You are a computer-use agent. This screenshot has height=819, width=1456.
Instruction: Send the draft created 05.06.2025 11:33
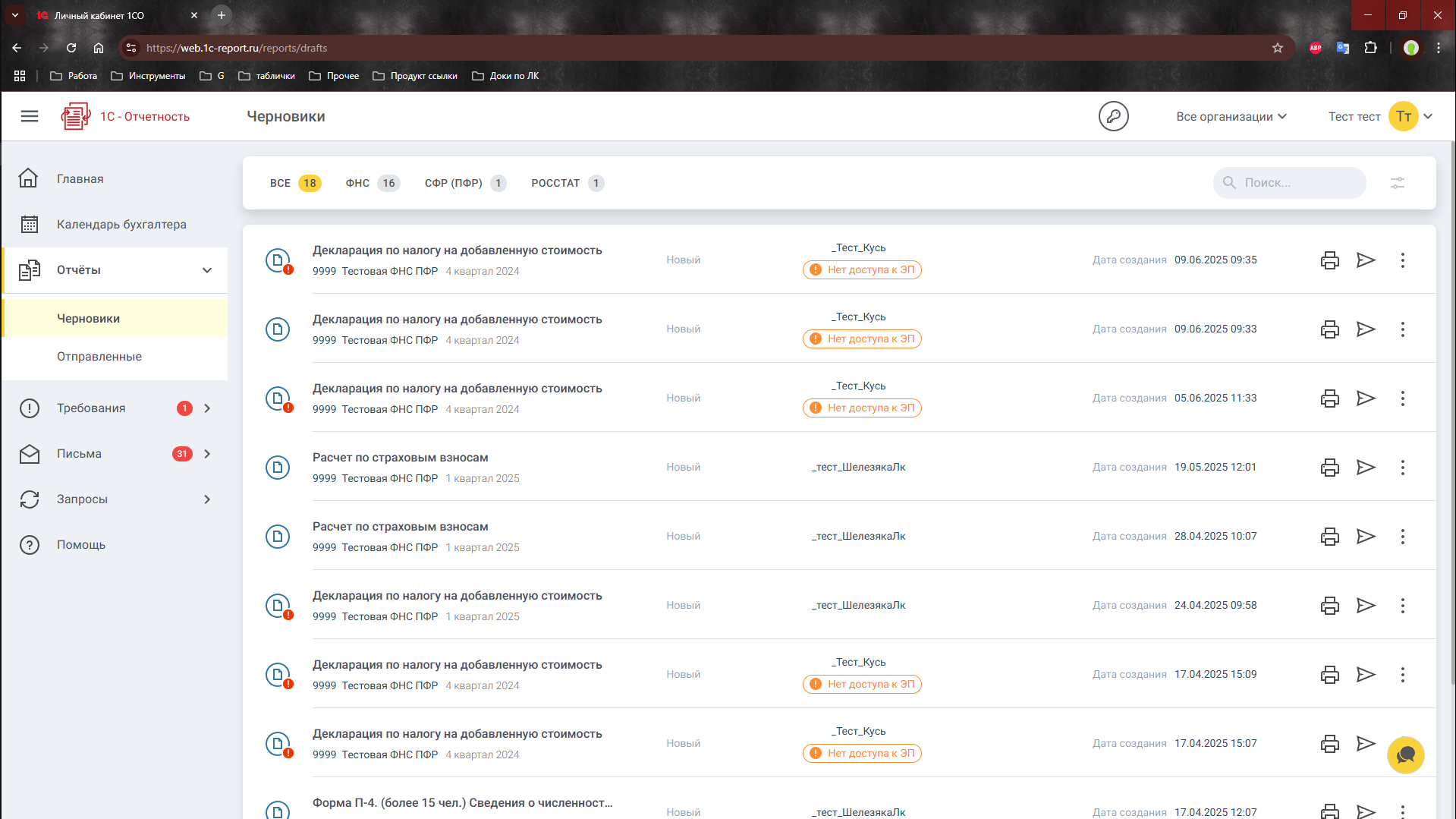(1366, 398)
